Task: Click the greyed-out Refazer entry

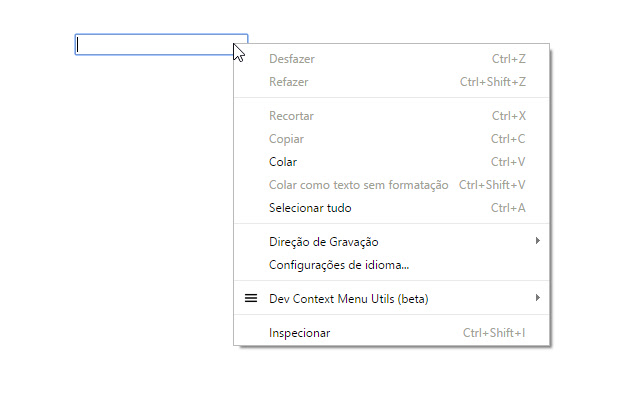Action: (x=391, y=82)
